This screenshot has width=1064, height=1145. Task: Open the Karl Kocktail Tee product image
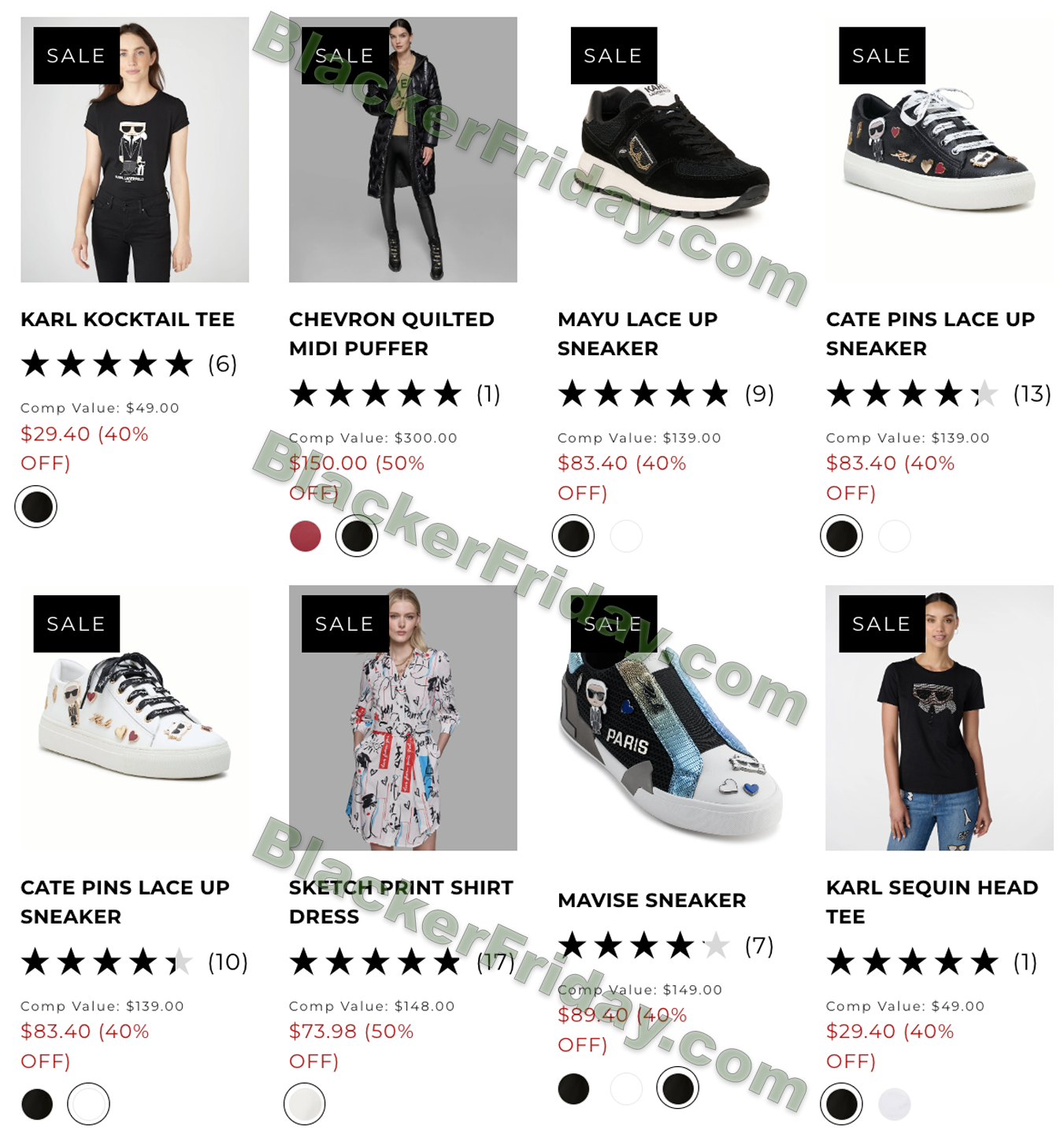click(x=135, y=150)
